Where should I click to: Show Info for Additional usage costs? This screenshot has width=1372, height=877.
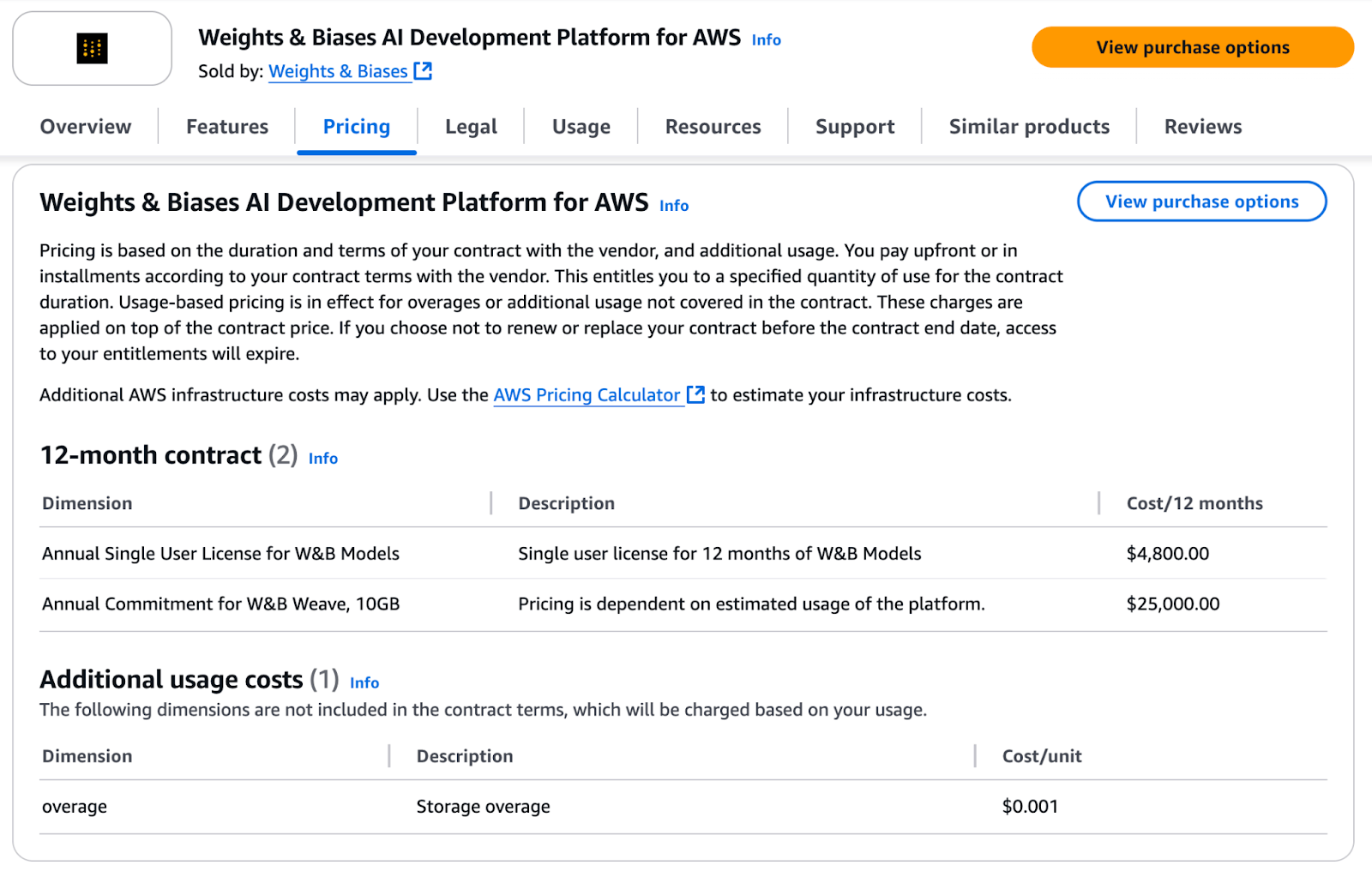[364, 683]
